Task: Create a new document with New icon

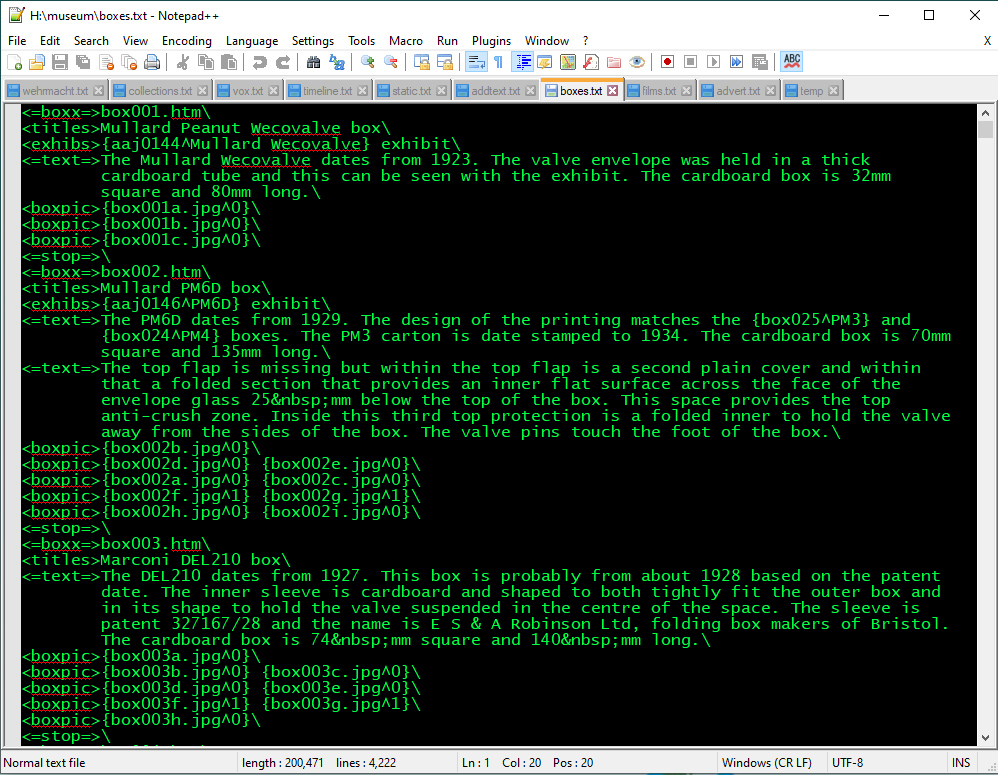Action: point(14,62)
